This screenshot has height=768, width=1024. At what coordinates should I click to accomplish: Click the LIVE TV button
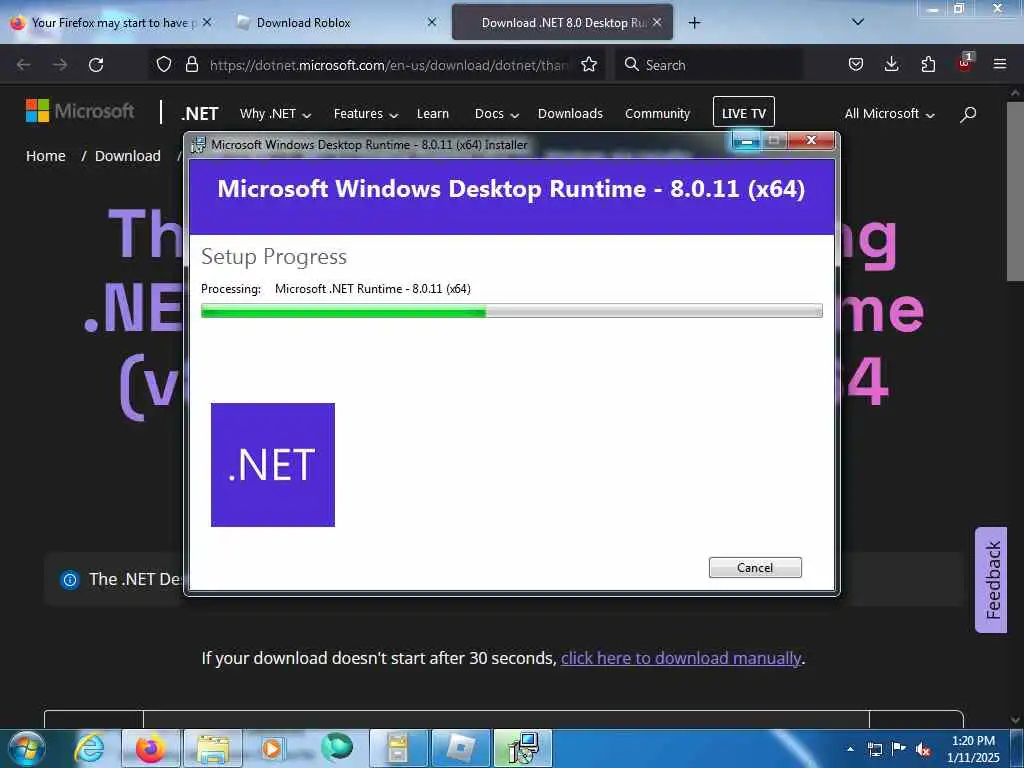(x=744, y=113)
